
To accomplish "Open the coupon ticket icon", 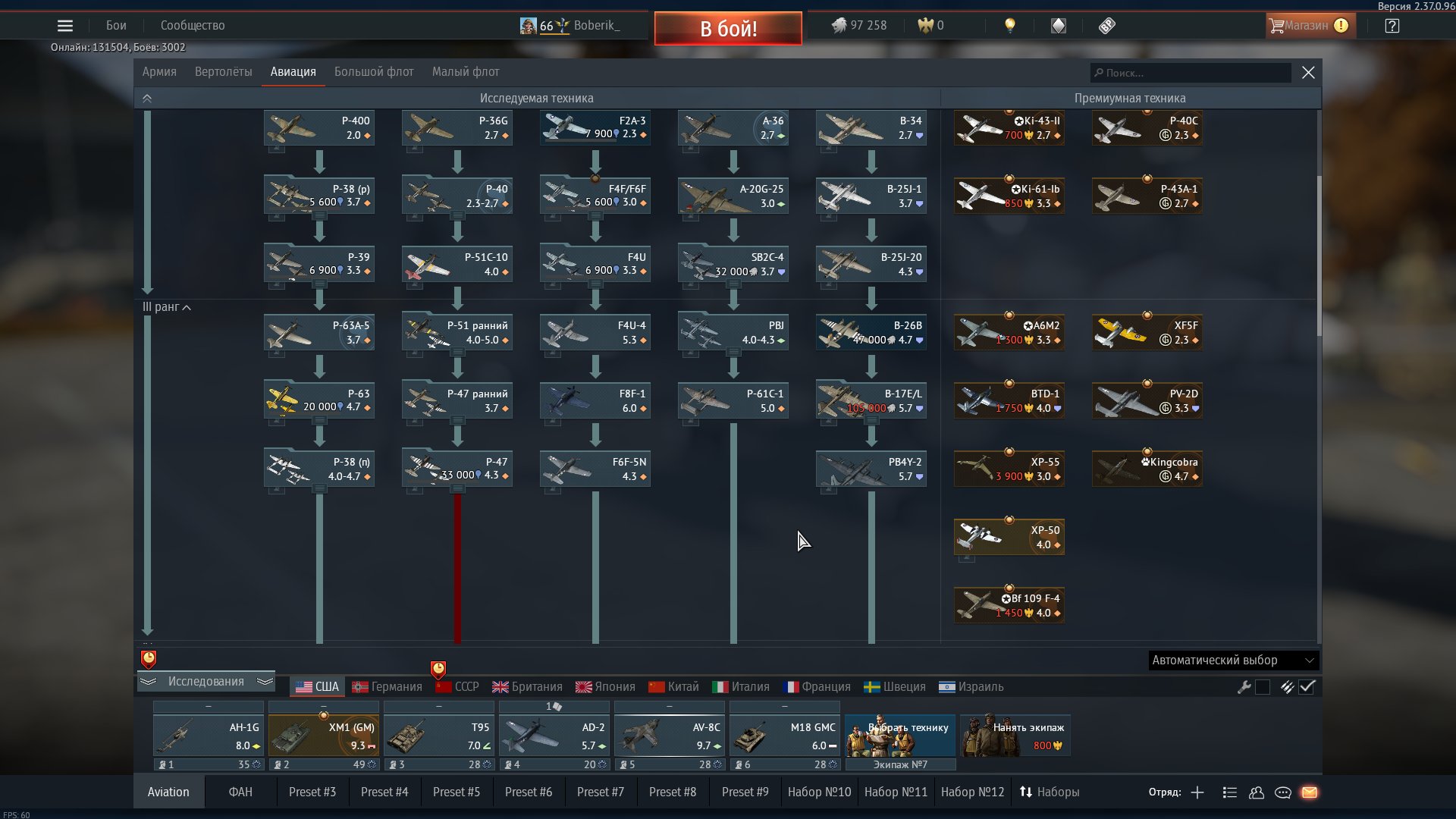I will pos(1106,26).
